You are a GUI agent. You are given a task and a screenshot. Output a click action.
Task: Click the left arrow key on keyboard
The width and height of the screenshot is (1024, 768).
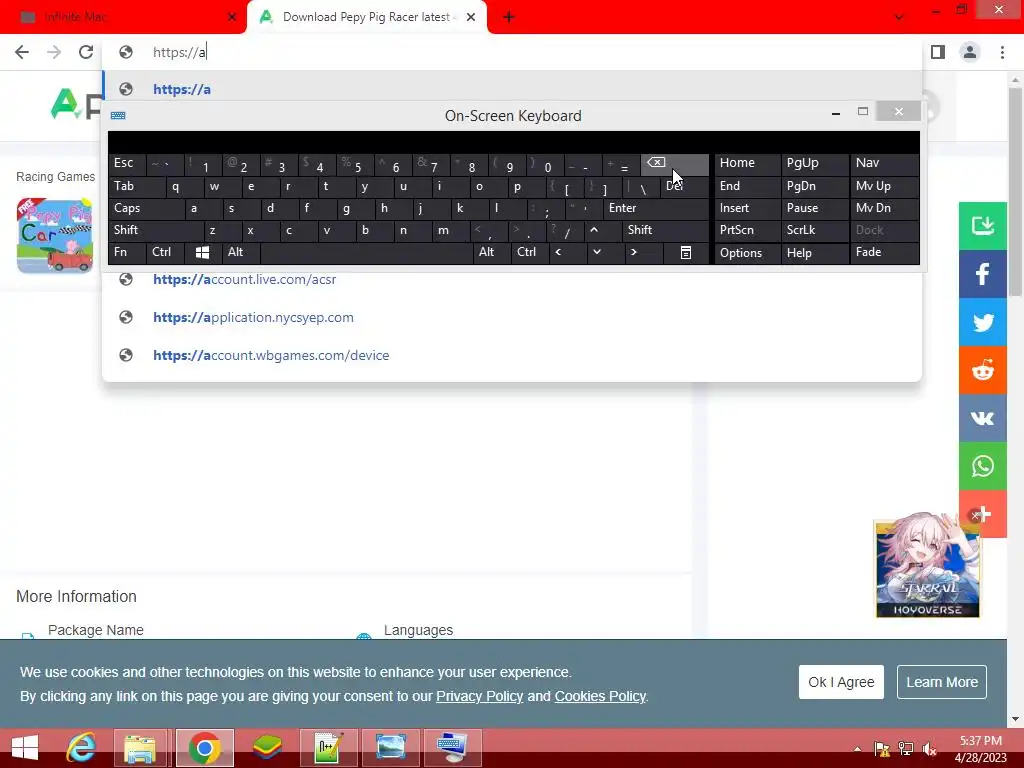[x=558, y=252]
